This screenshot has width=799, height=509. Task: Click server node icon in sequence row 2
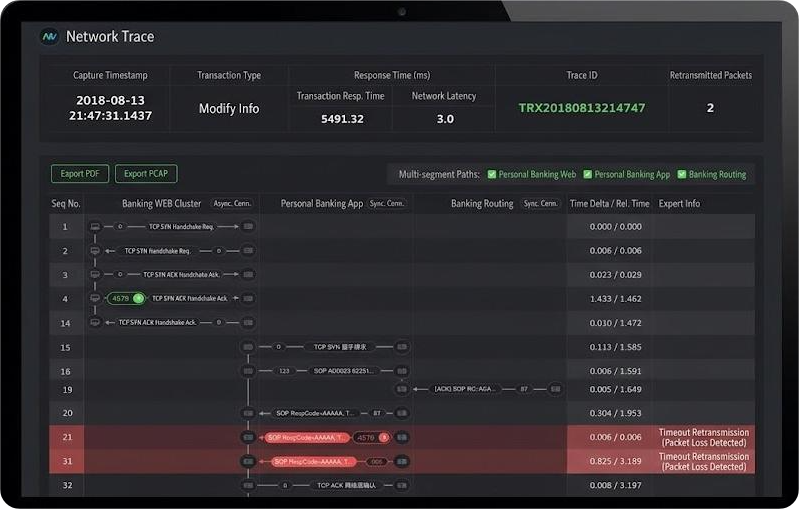click(248, 251)
